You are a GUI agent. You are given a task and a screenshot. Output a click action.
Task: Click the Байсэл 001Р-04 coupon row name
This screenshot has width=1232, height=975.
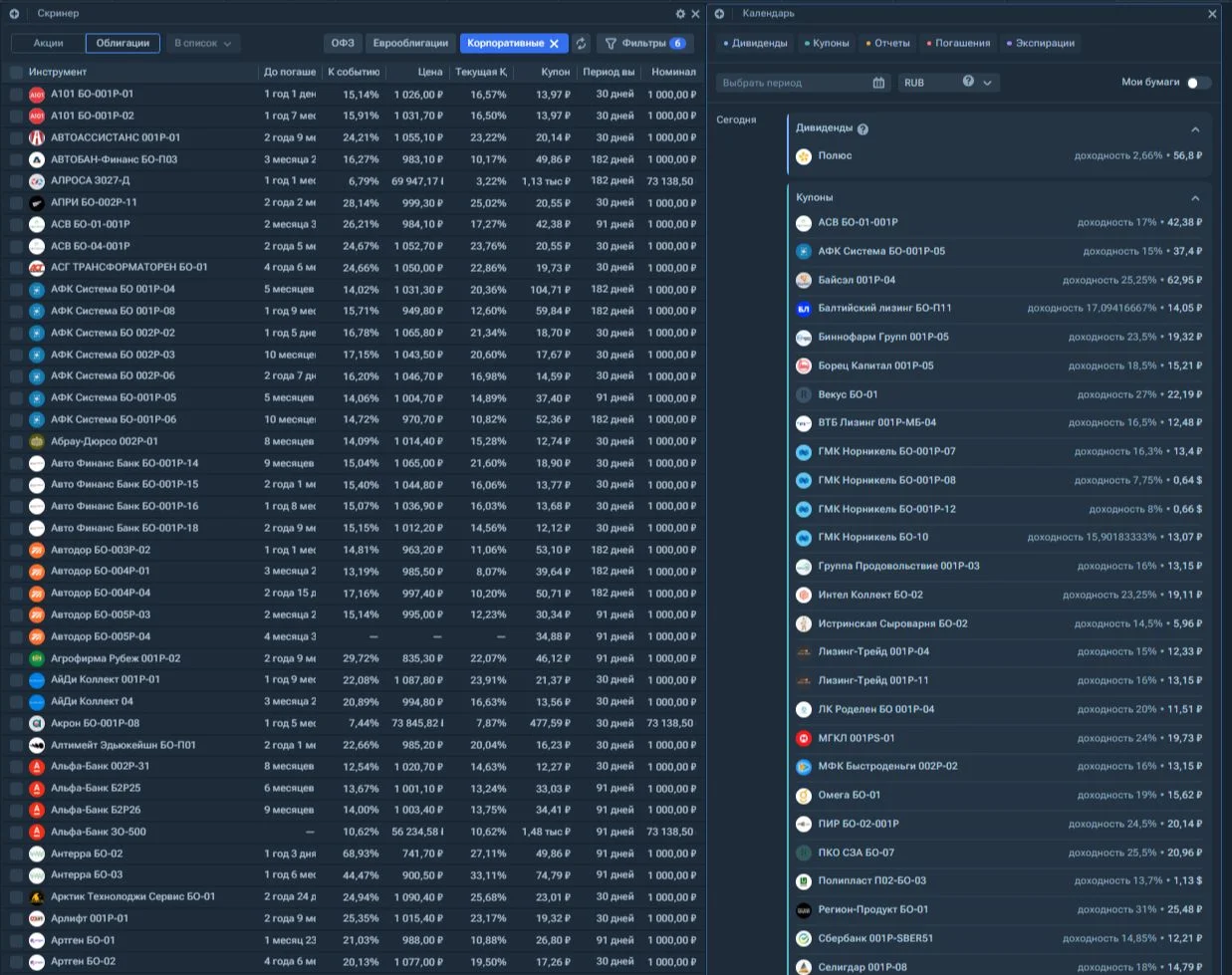[x=857, y=280]
